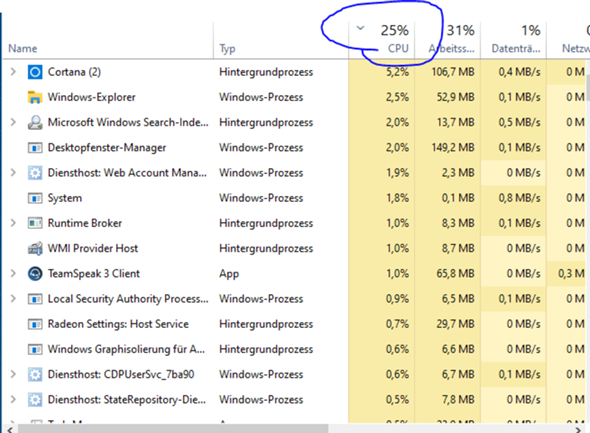Click the Datenträger column header
This screenshot has height=433, width=590.
click(513, 40)
